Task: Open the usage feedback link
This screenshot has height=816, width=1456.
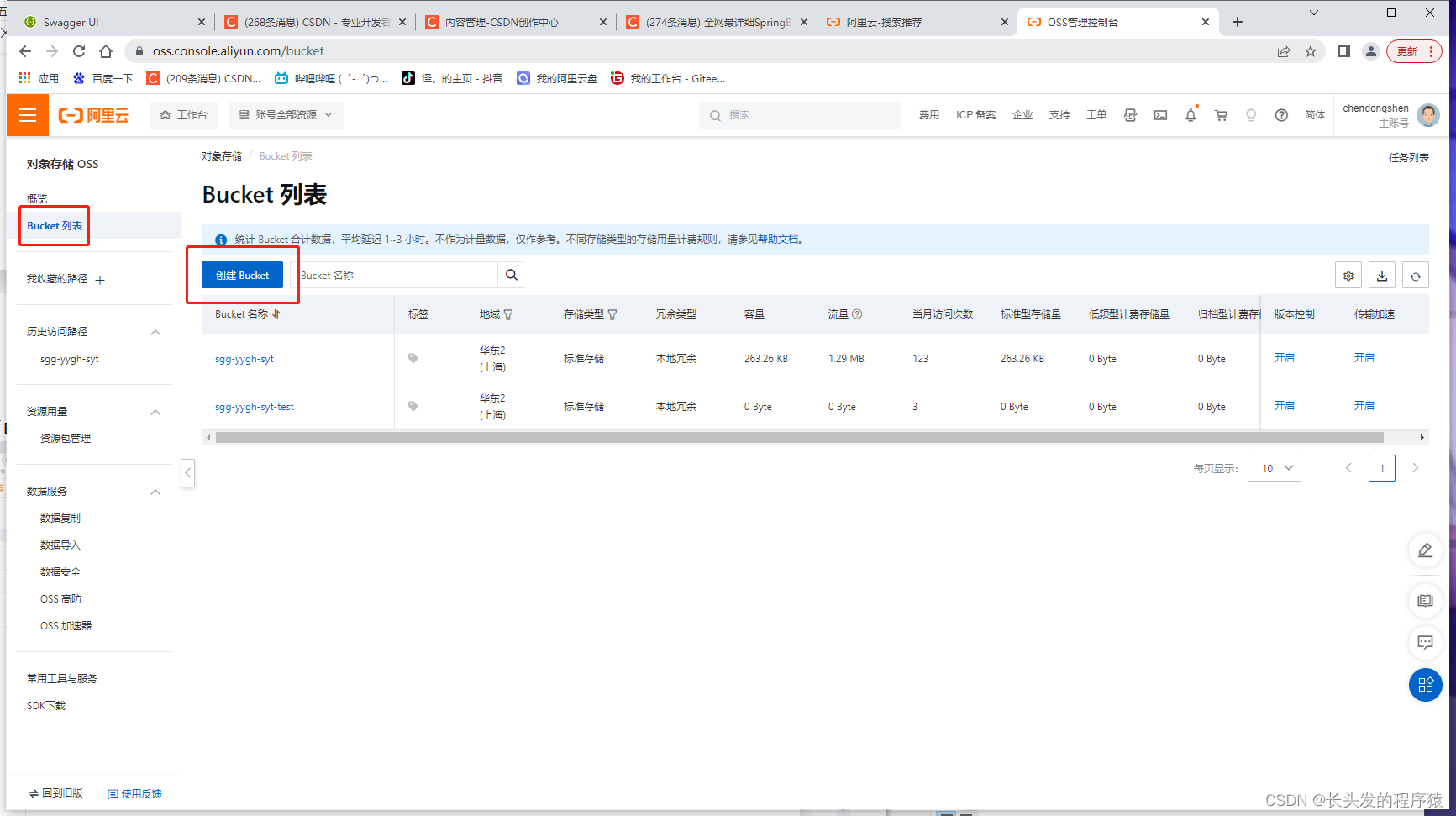Action: click(134, 794)
